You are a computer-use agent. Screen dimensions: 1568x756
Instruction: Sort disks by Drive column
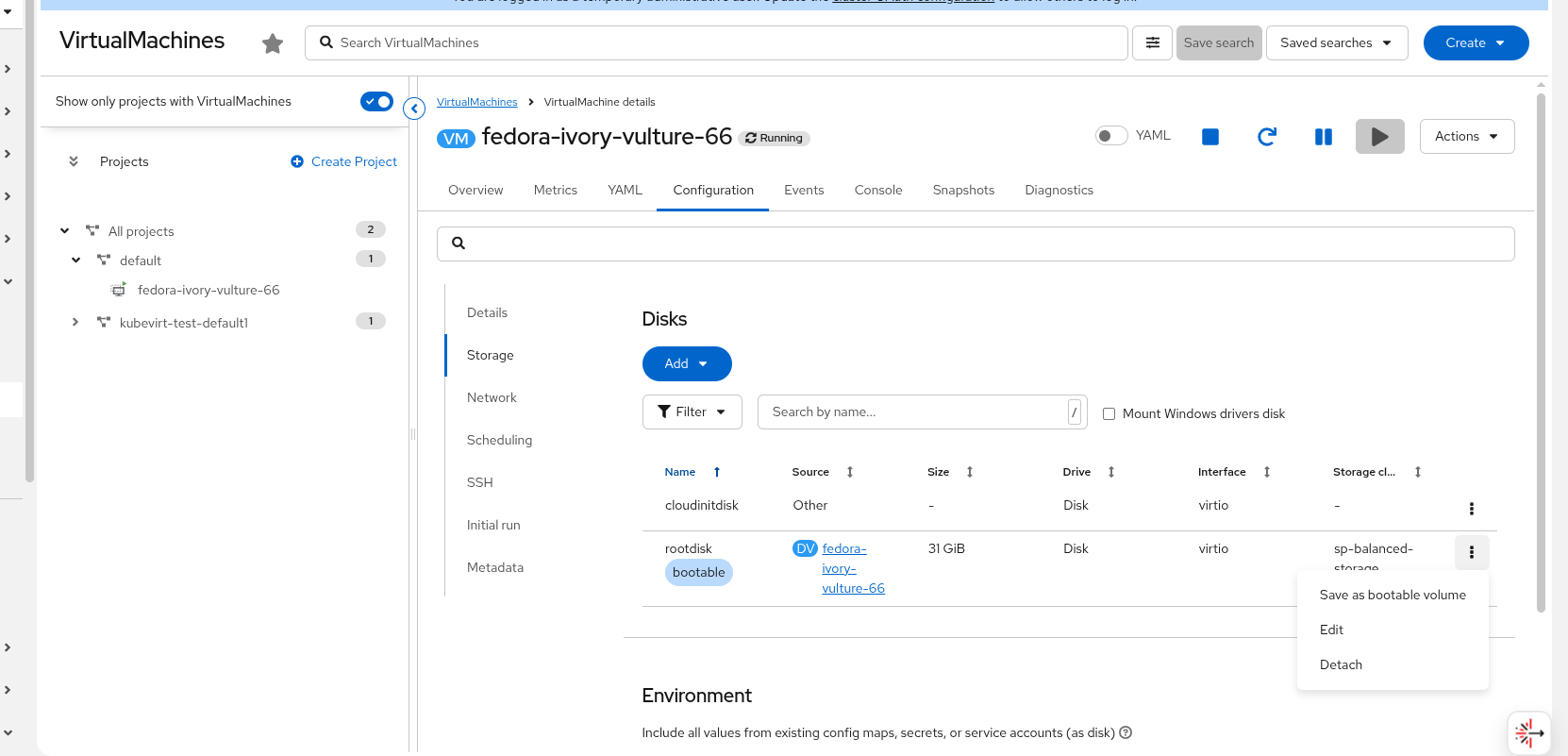point(1111,472)
